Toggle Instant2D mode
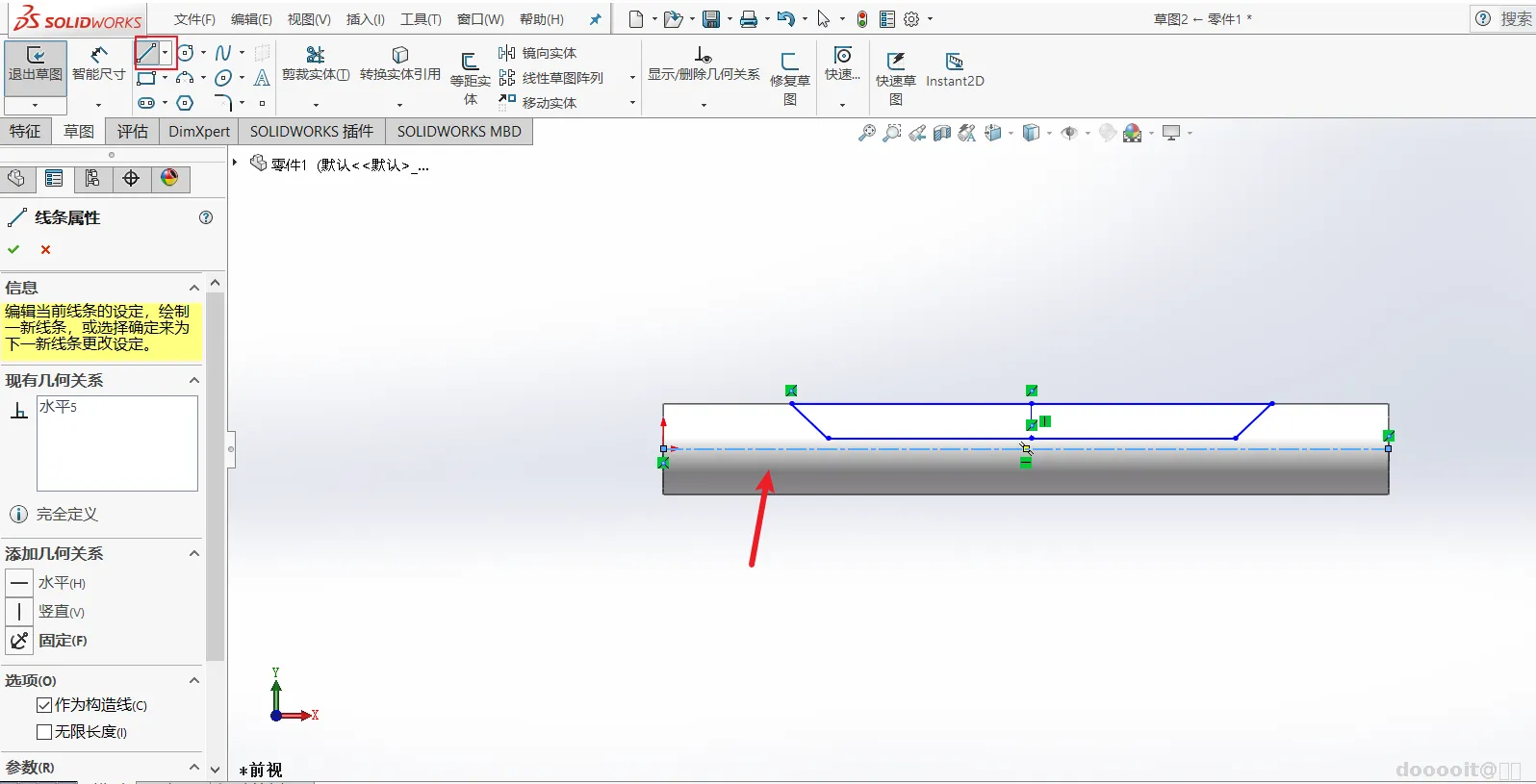Image resolution: width=1536 pixels, height=784 pixels. click(x=955, y=70)
